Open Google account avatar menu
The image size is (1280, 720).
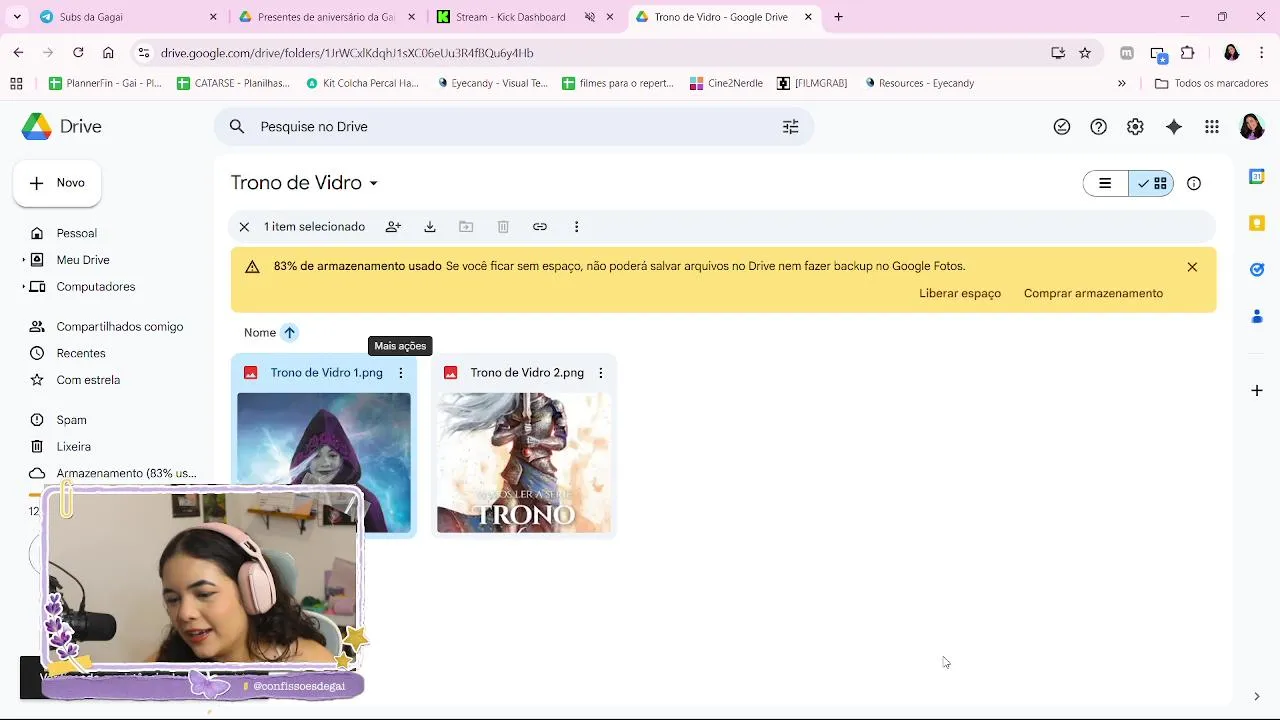[1251, 126]
